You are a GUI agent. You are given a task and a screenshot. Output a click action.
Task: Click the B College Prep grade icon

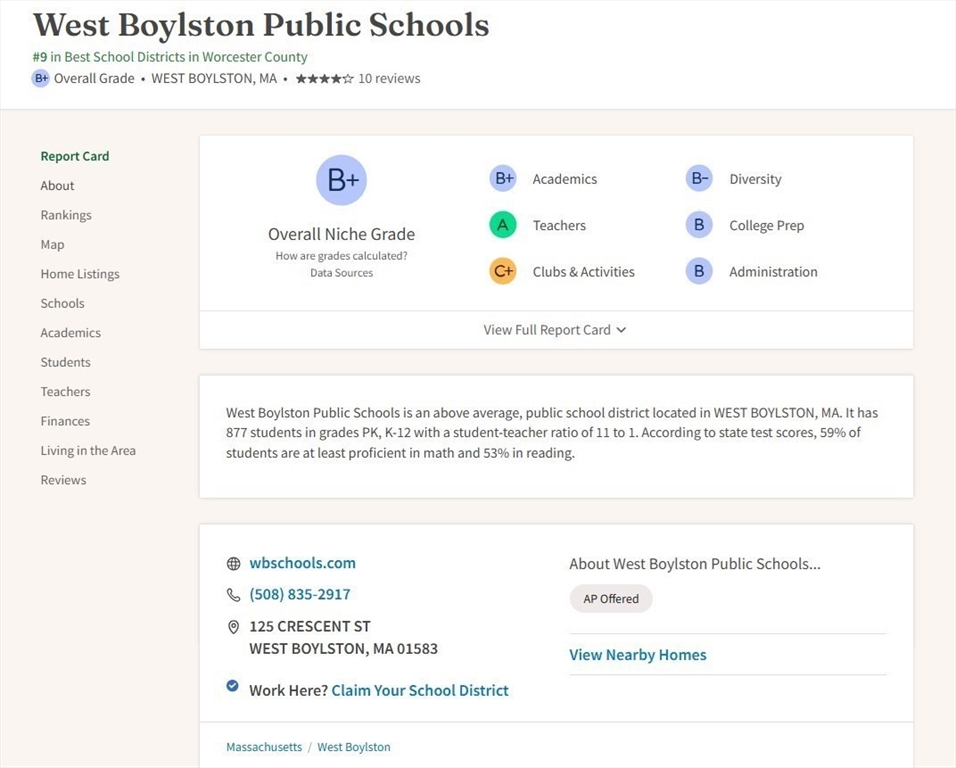click(x=699, y=225)
